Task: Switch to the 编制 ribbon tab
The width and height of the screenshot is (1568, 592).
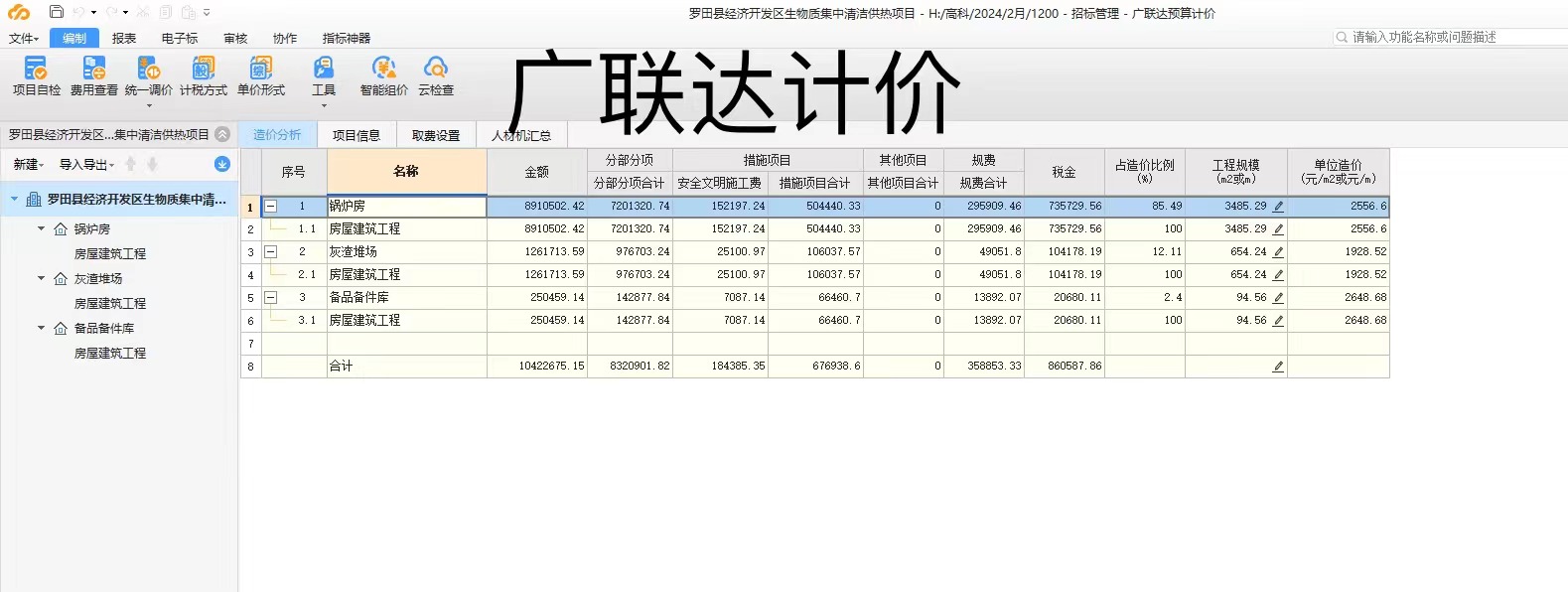Action: pyautogui.click(x=74, y=38)
